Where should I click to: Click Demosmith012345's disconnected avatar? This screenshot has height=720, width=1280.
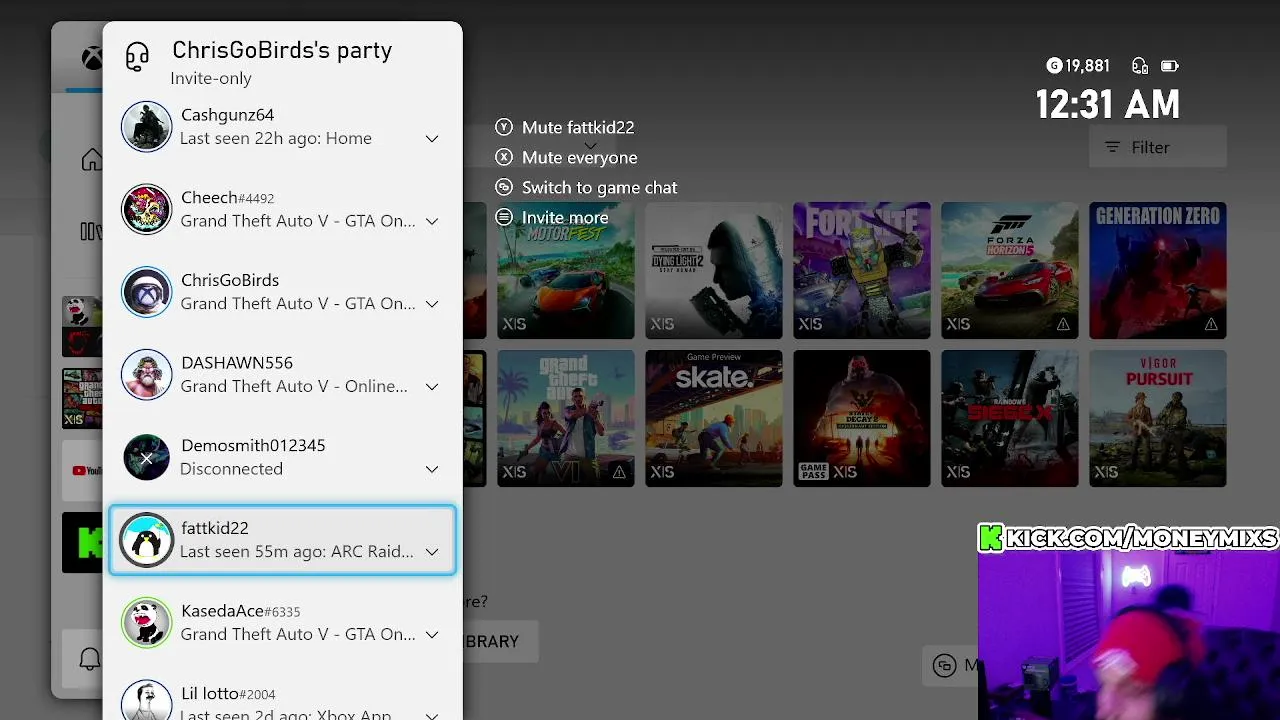click(x=147, y=457)
